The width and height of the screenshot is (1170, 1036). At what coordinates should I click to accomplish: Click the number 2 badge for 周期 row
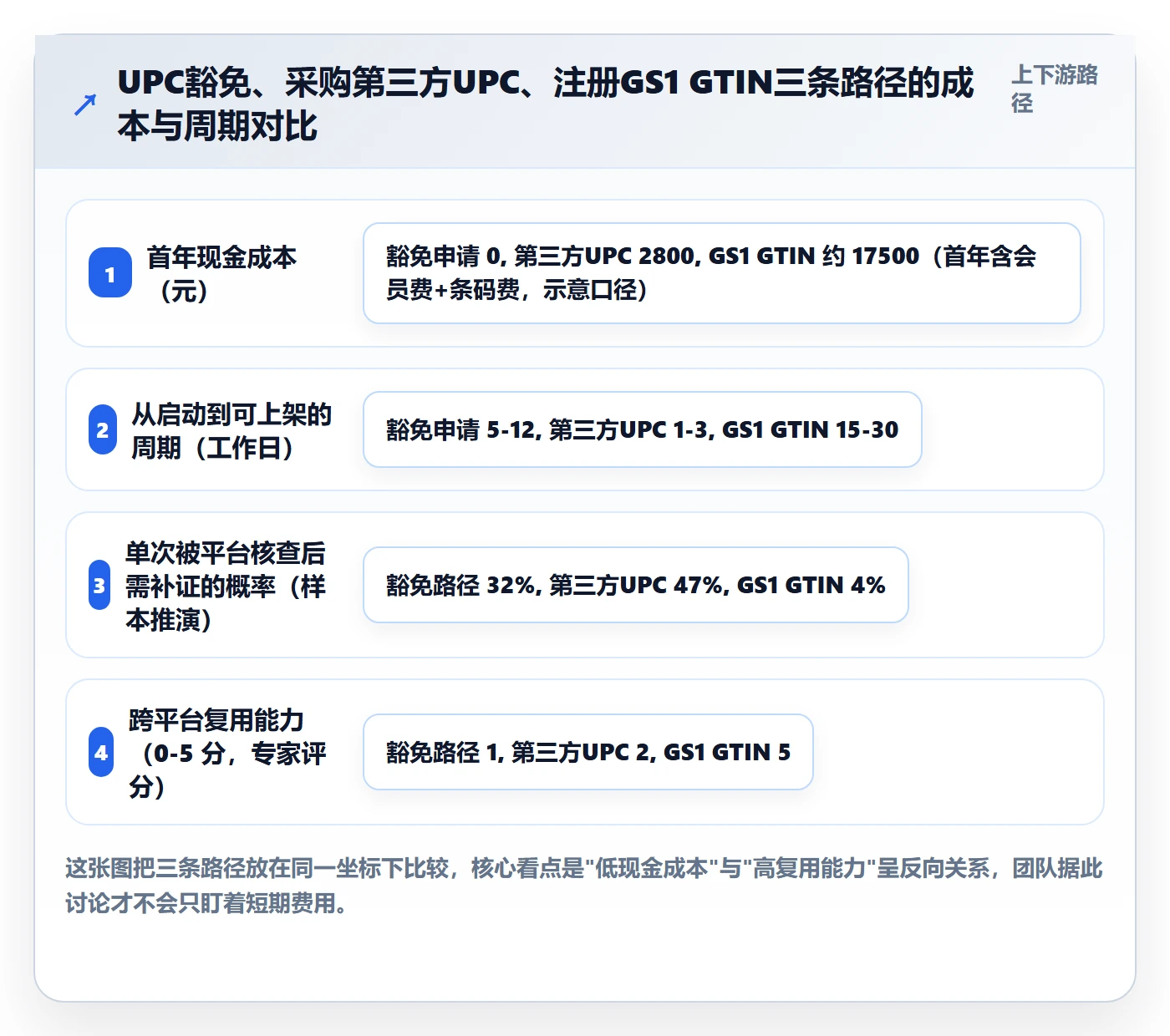click(x=103, y=429)
